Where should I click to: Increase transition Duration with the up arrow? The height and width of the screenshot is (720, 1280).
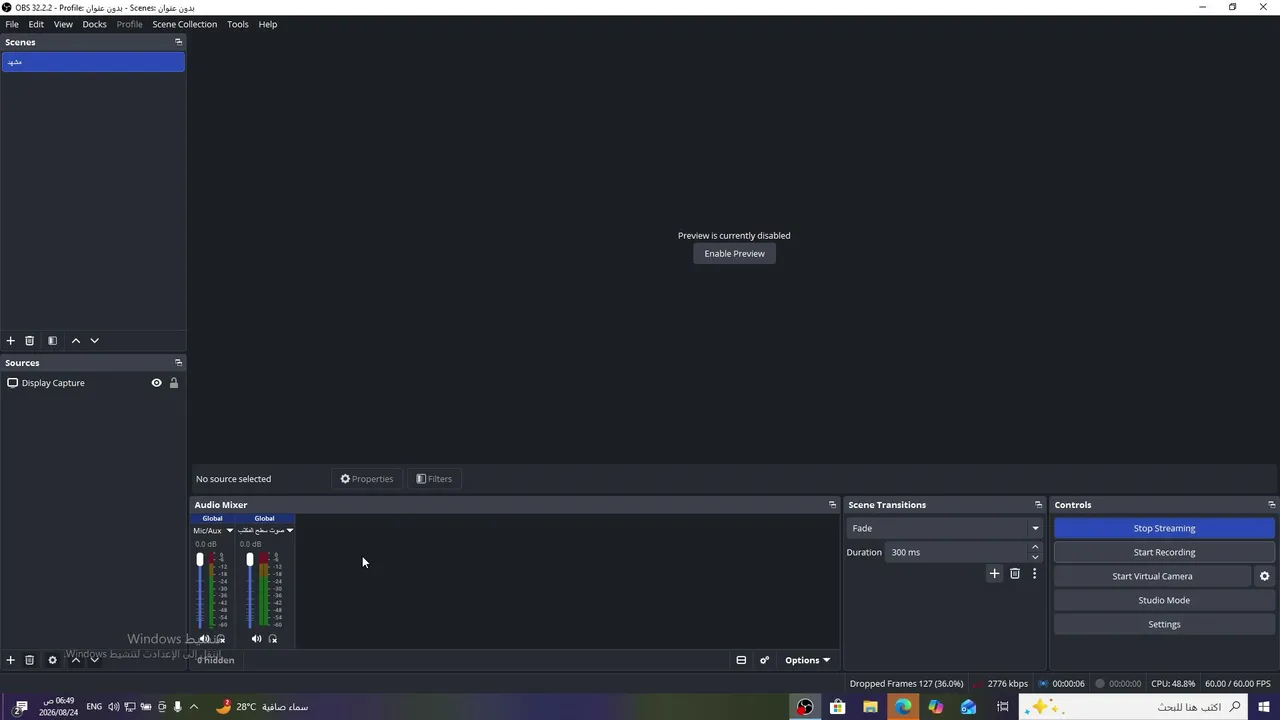(x=1035, y=547)
